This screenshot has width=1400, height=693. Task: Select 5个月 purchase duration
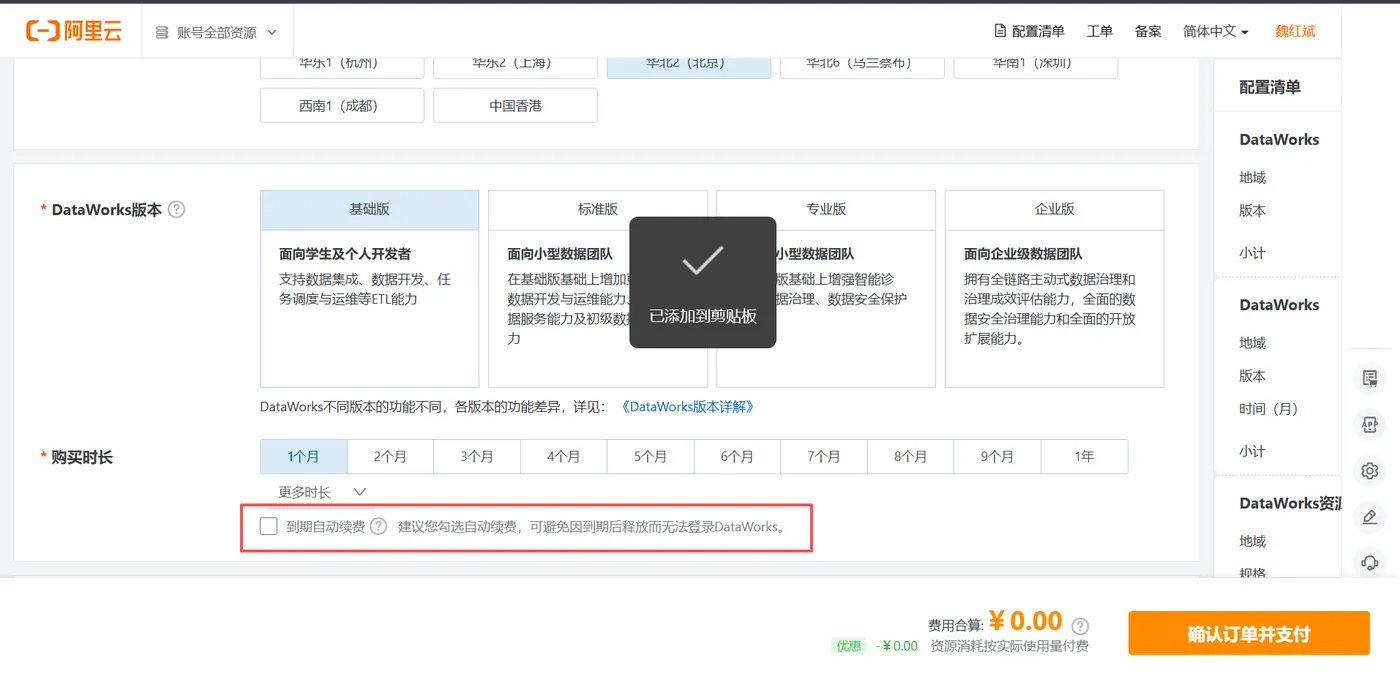651,457
